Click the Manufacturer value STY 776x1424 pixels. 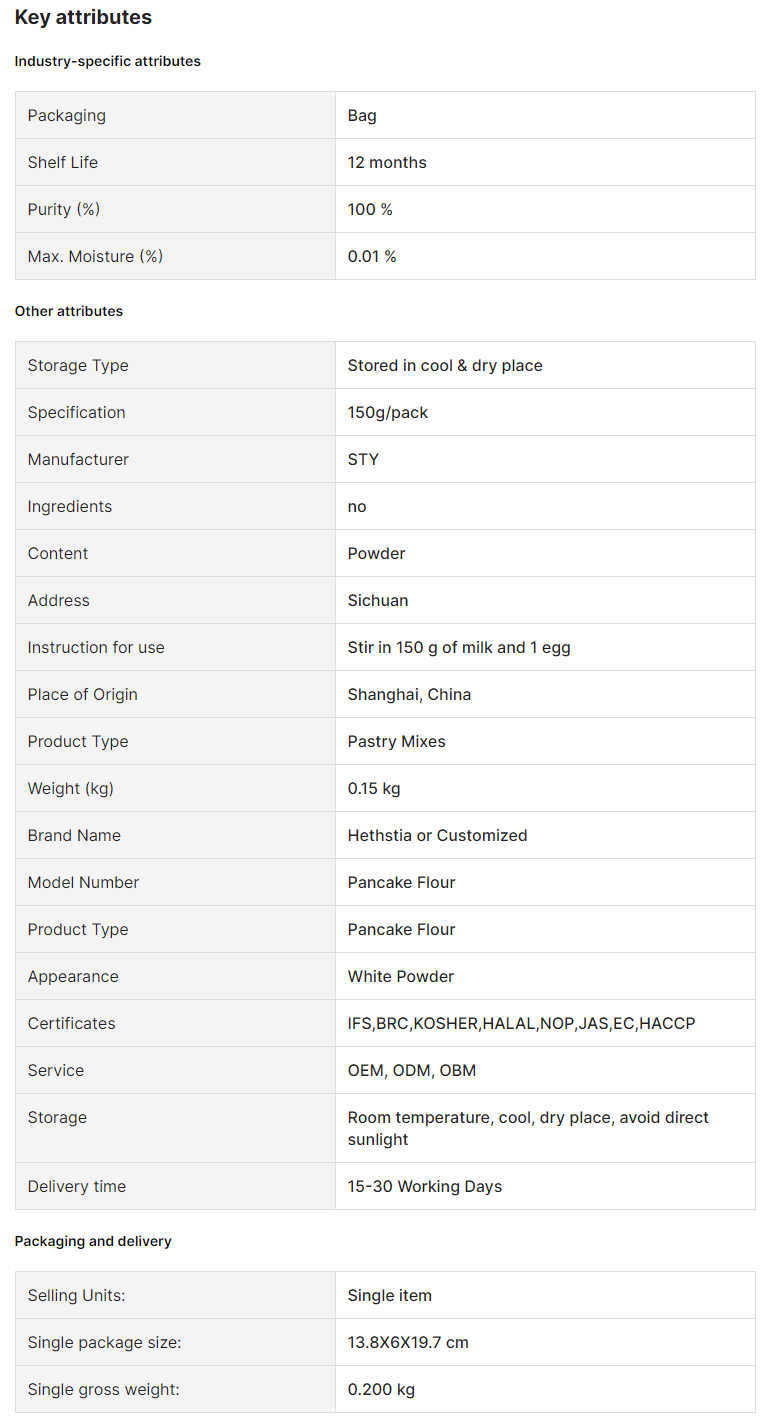click(363, 459)
